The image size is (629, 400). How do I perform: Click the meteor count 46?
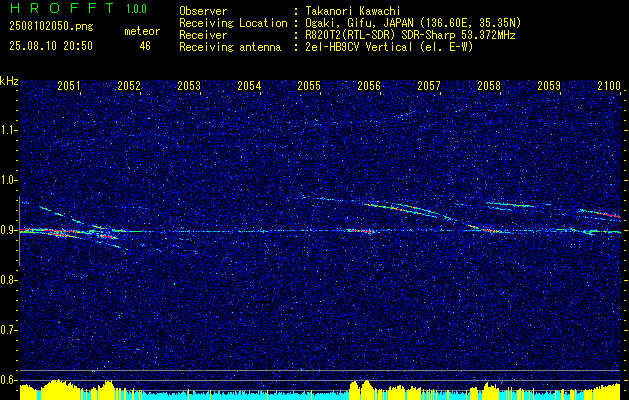[145, 46]
